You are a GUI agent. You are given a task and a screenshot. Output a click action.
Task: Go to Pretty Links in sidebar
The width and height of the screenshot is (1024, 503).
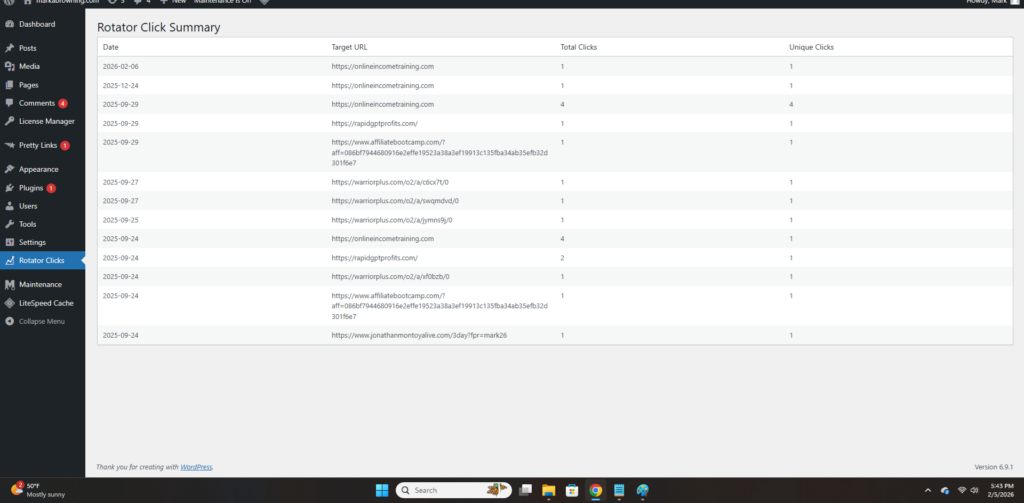[38, 145]
